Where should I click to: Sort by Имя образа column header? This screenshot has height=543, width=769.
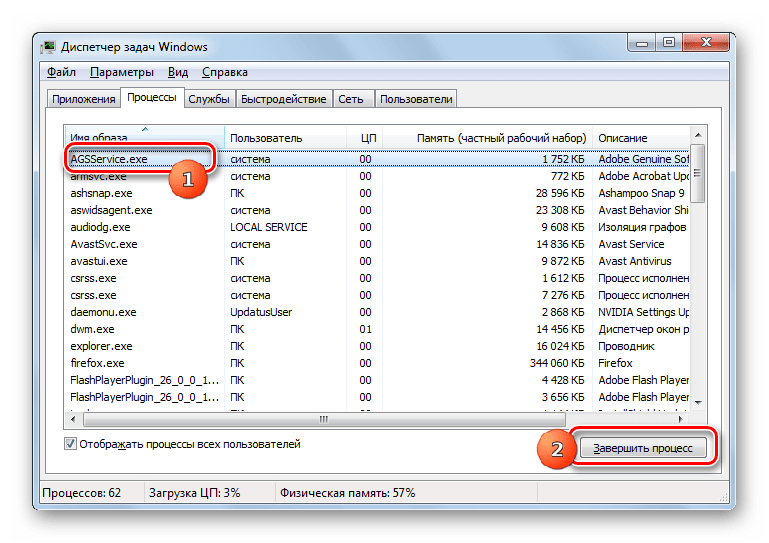(x=144, y=138)
